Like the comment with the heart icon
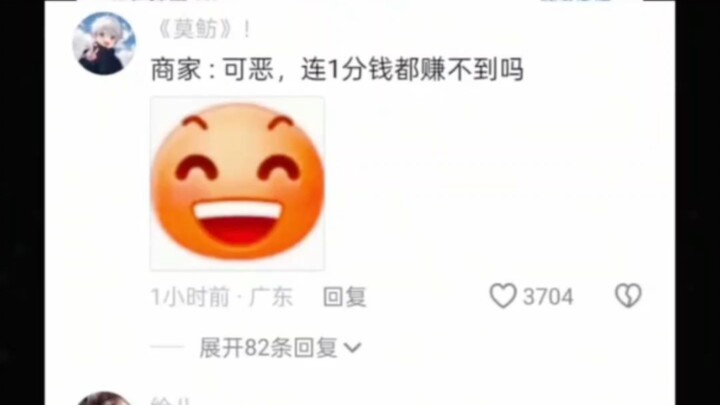720x405 pixels. coord(503,296)
